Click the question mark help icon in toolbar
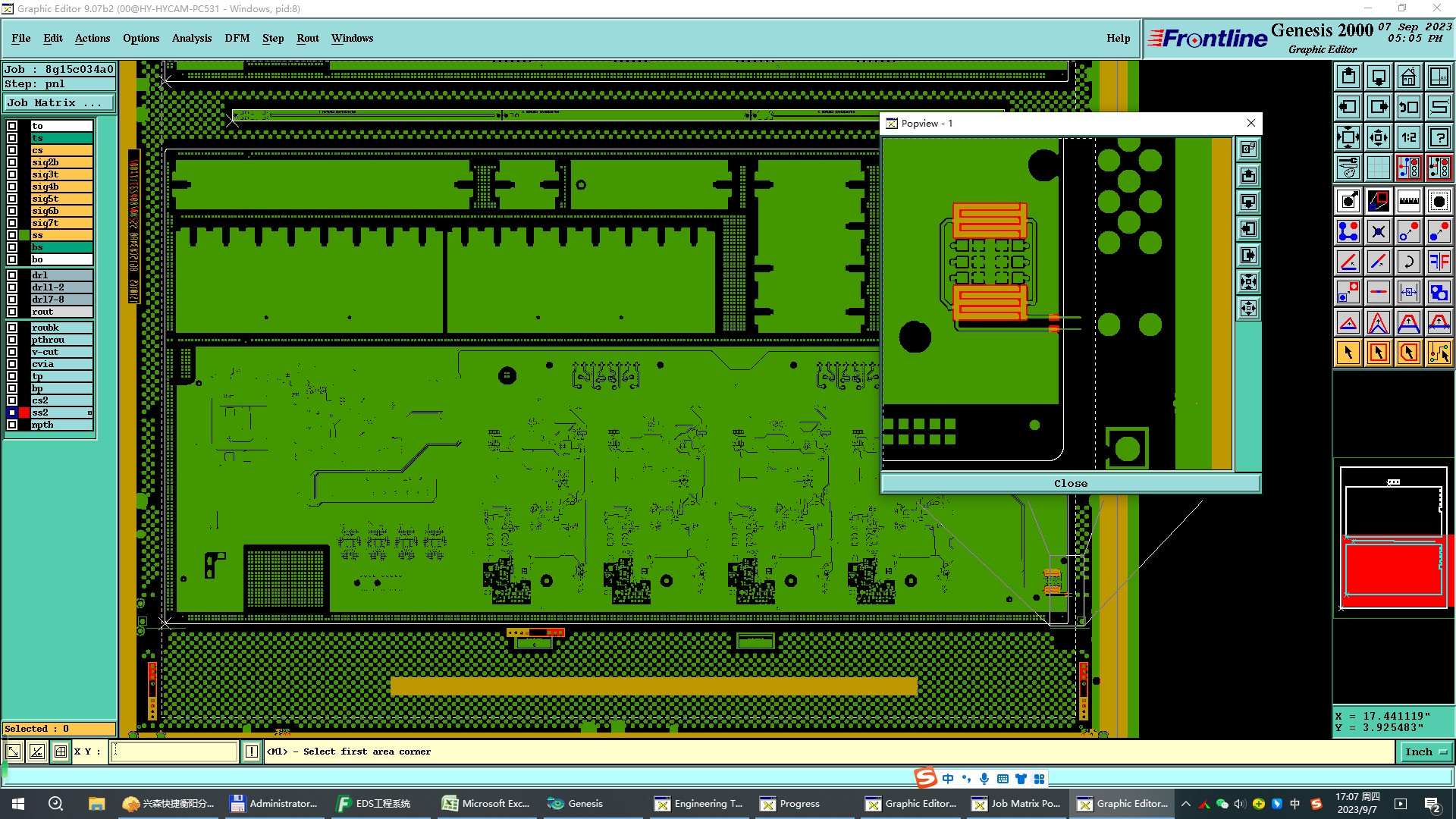The height and width of the screenshot is (819, 1456). pos(1439,137)
